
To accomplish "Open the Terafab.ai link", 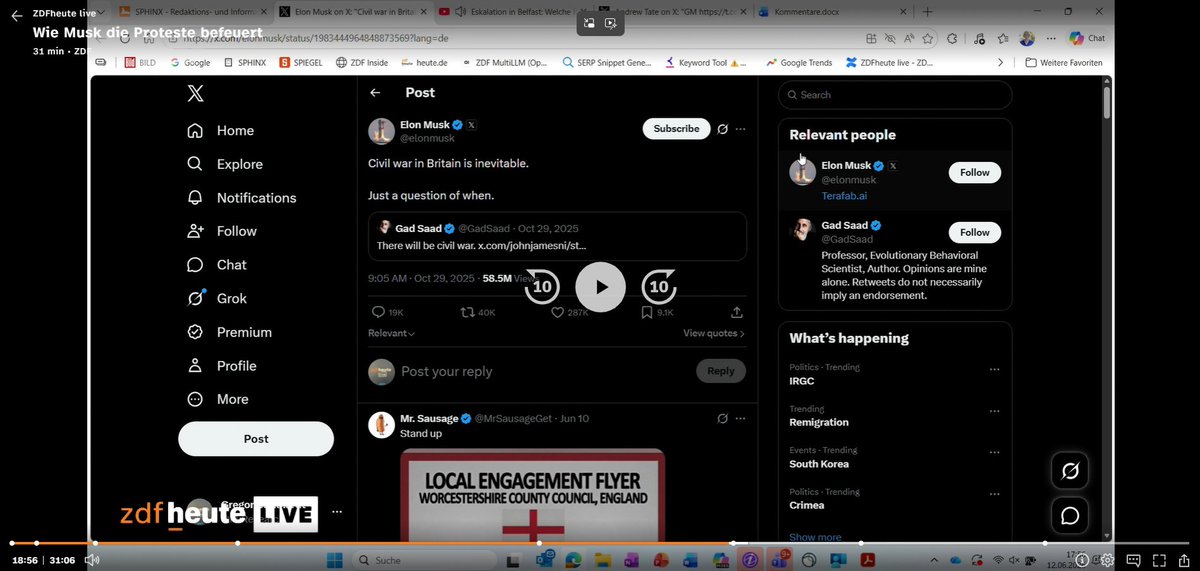I will (844, 196).
